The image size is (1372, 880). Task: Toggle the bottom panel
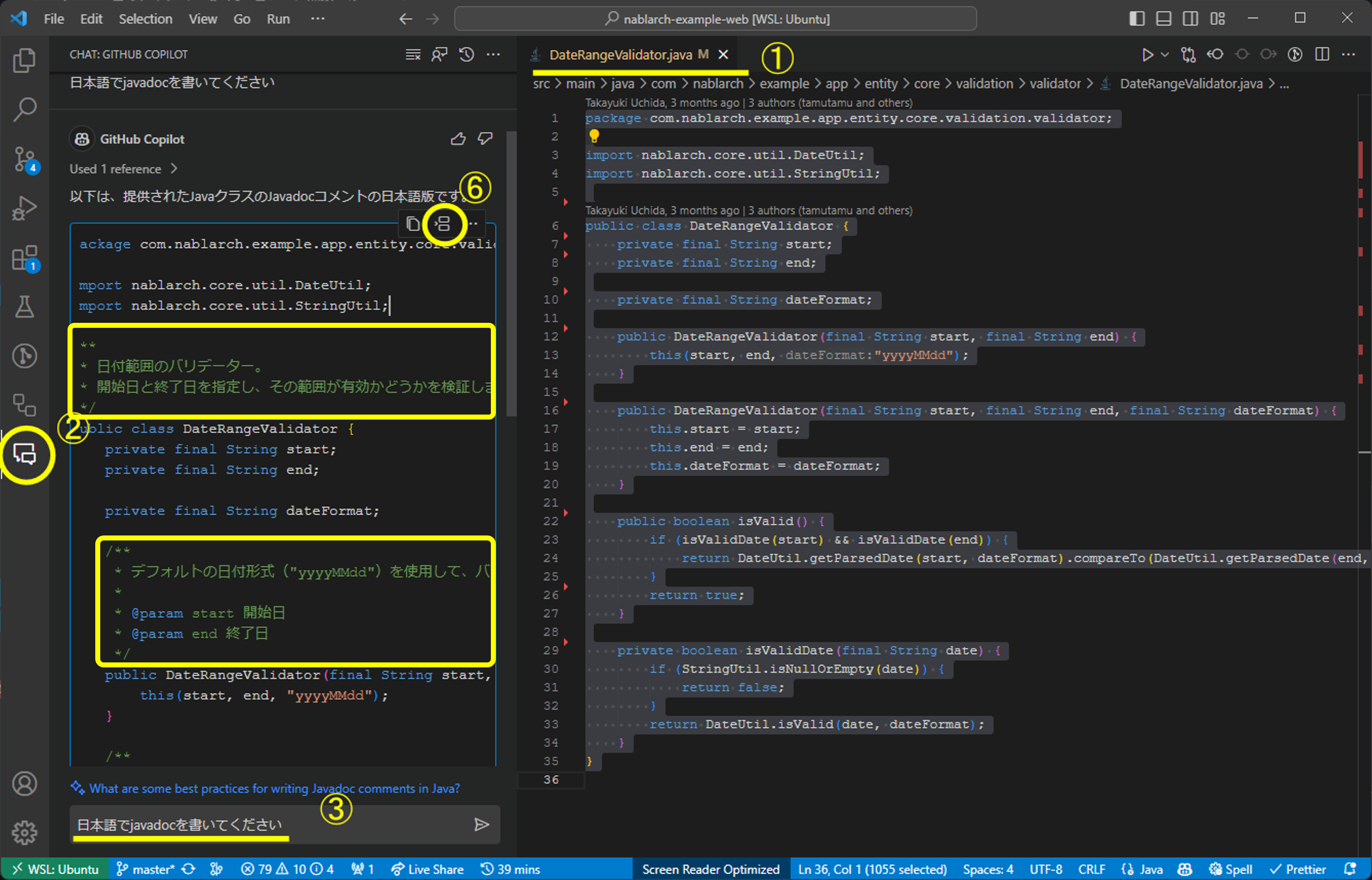[1163, 19]
